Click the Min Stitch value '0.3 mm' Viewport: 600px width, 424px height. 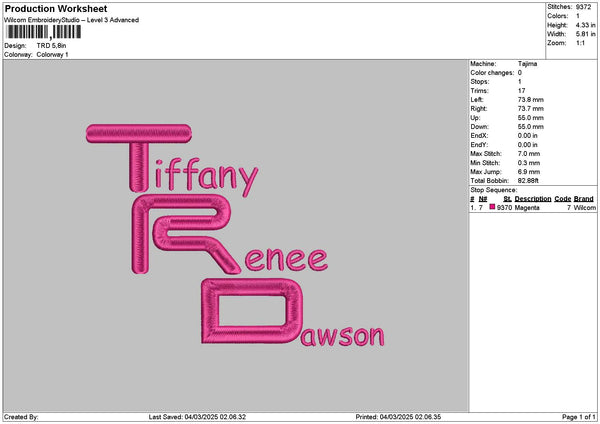tap(529, 163)
